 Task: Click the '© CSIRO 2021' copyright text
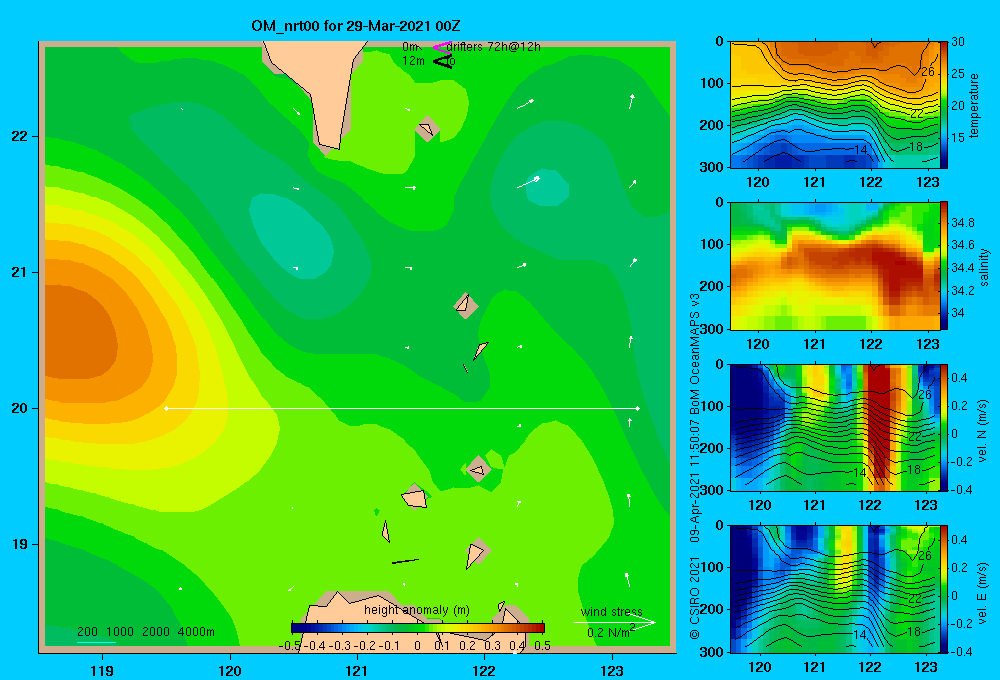[695, 598]
